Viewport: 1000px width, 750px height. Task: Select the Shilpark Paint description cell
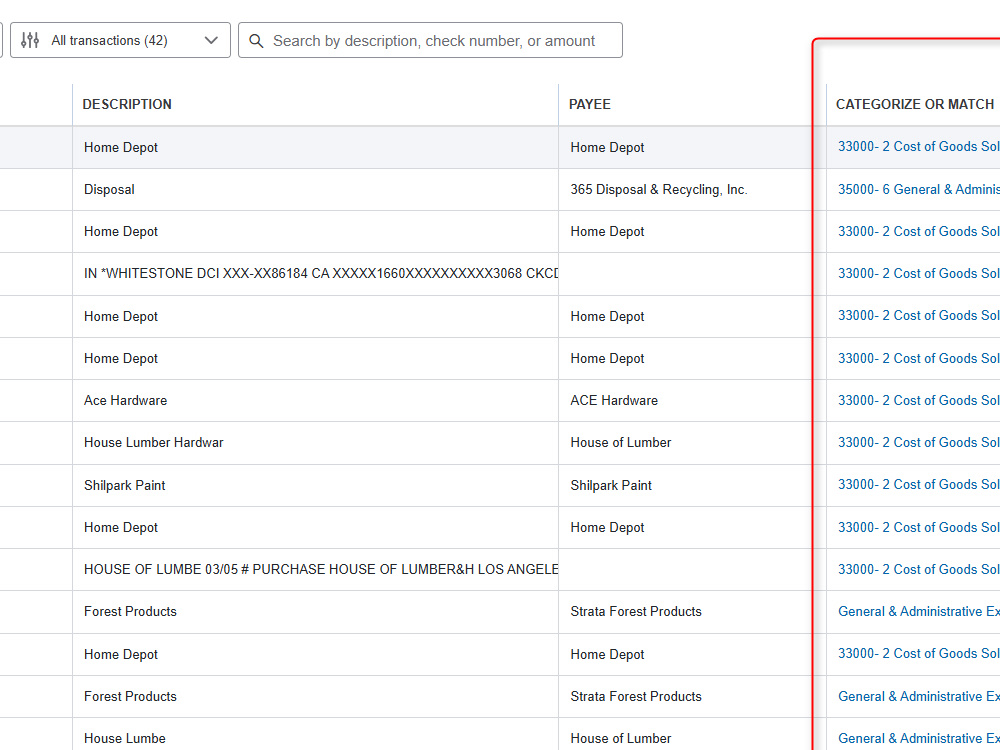[124, 485]
